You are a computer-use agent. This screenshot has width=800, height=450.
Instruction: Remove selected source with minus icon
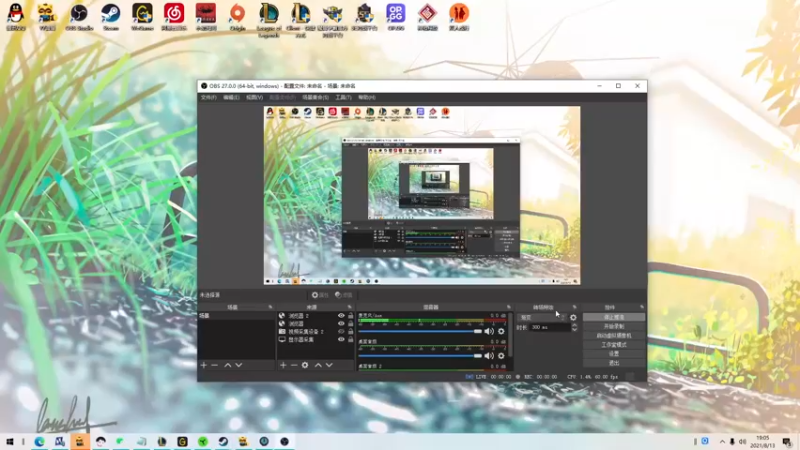(294, 365)
